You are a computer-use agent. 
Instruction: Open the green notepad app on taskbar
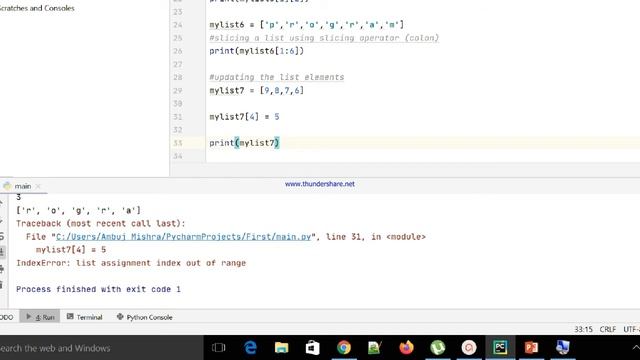[x=375, y=347]
